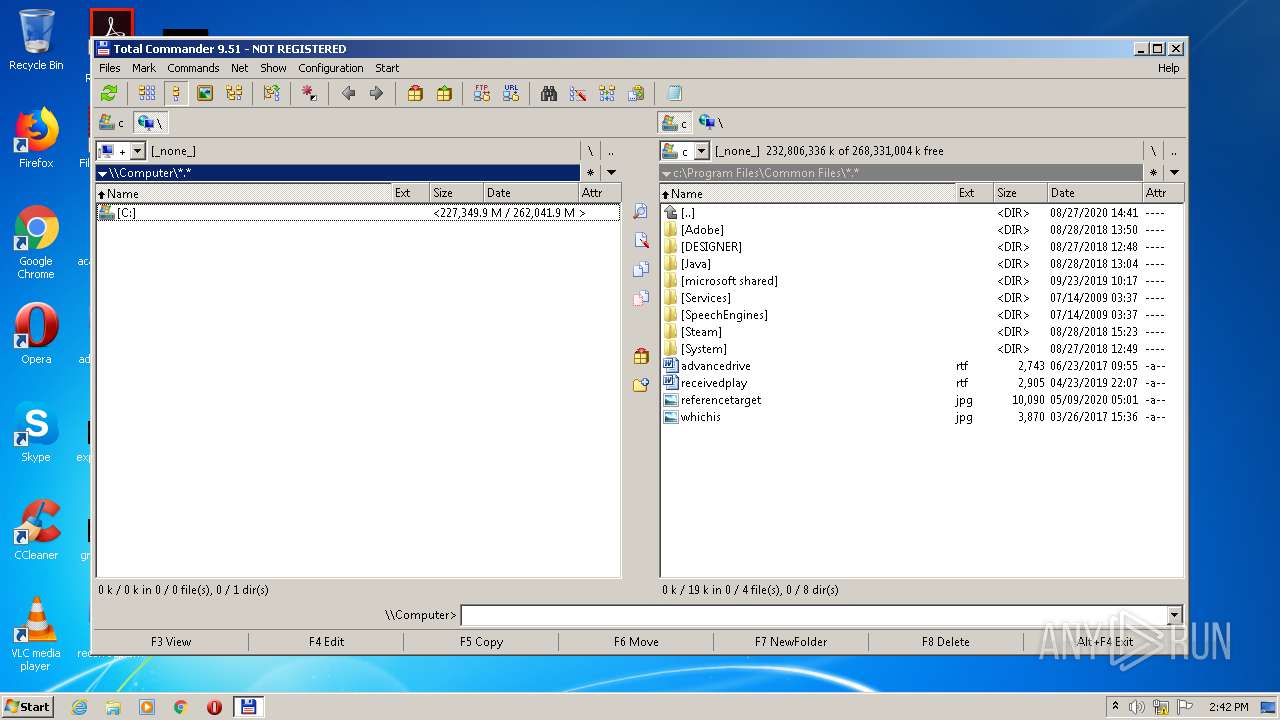
Task: Click the F3 View button
Action: click(171, 642)
